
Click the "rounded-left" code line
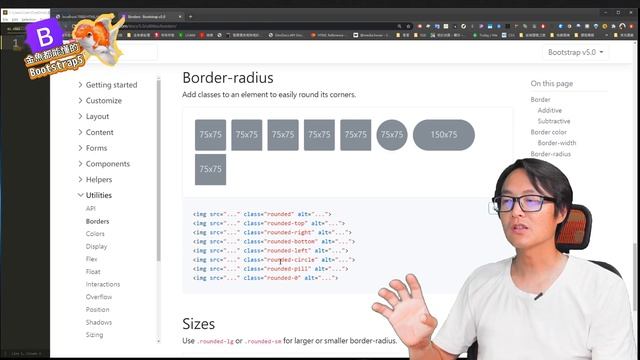(271, 251)
